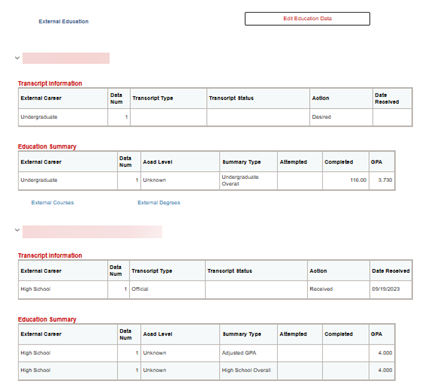Collapse the first redacted school section
Screen dimensions: 431x390
pyautogui.click(x=17, y=58)
